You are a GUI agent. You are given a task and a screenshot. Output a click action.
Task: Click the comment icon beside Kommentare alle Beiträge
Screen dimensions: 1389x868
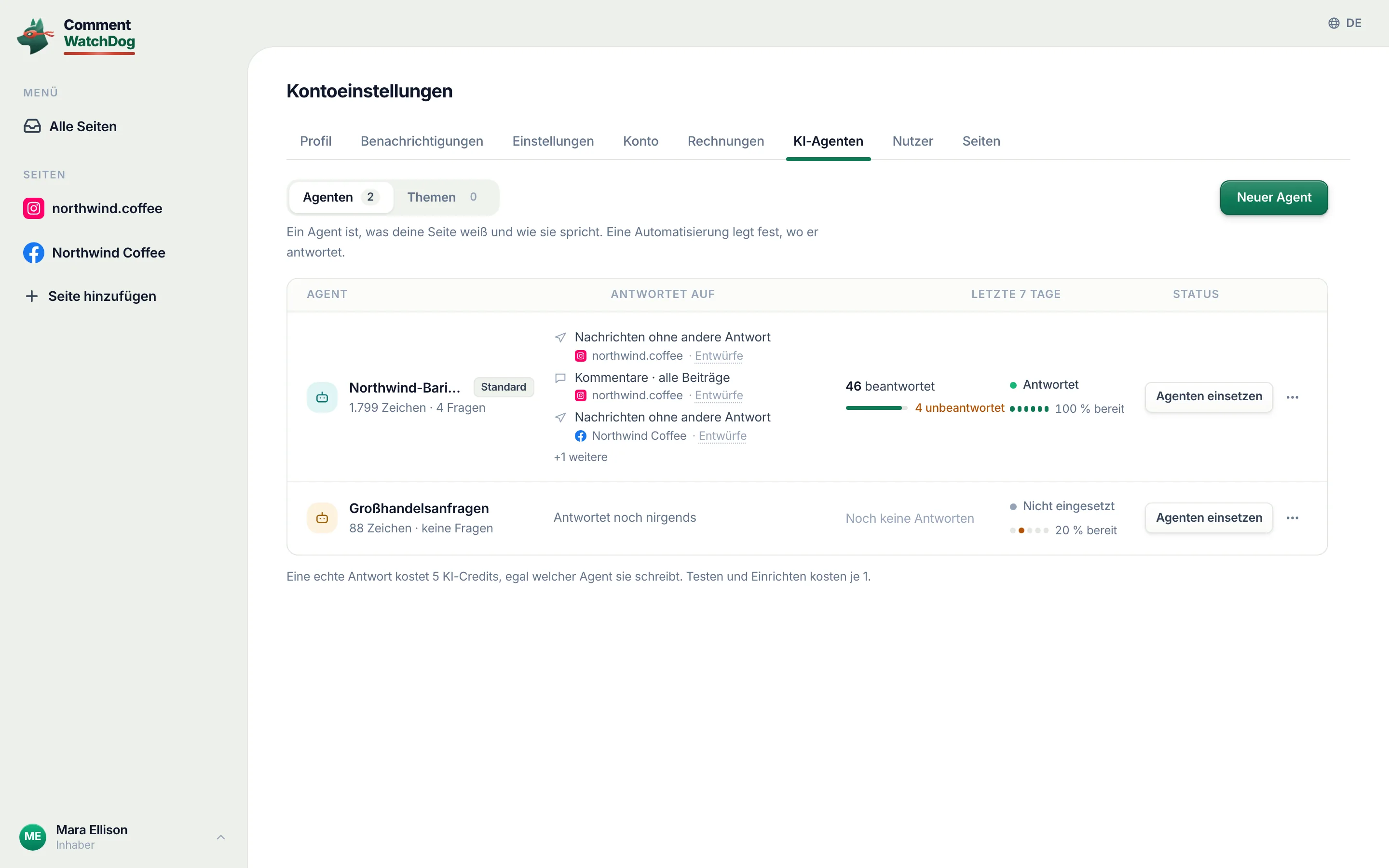560,378
